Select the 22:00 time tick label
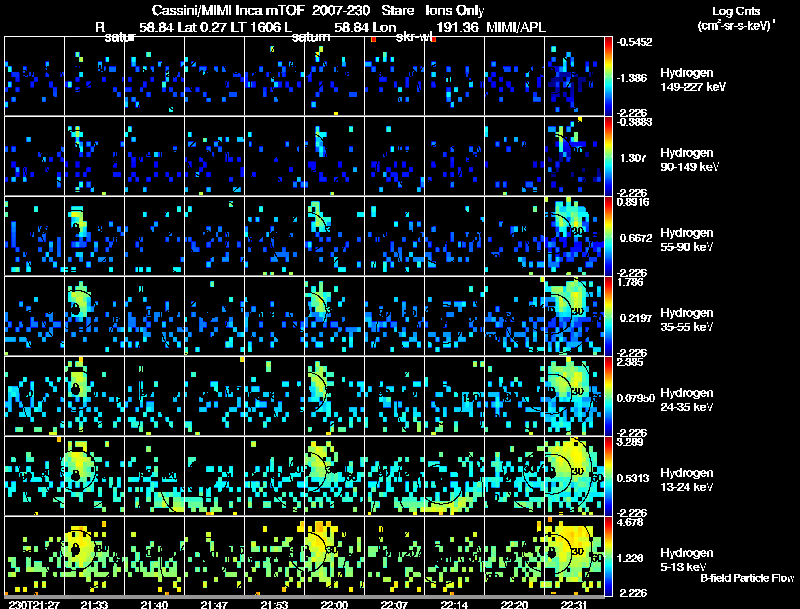Image resolution: width=800 pixels, height=609 pixels. click(x=334, y=603)
